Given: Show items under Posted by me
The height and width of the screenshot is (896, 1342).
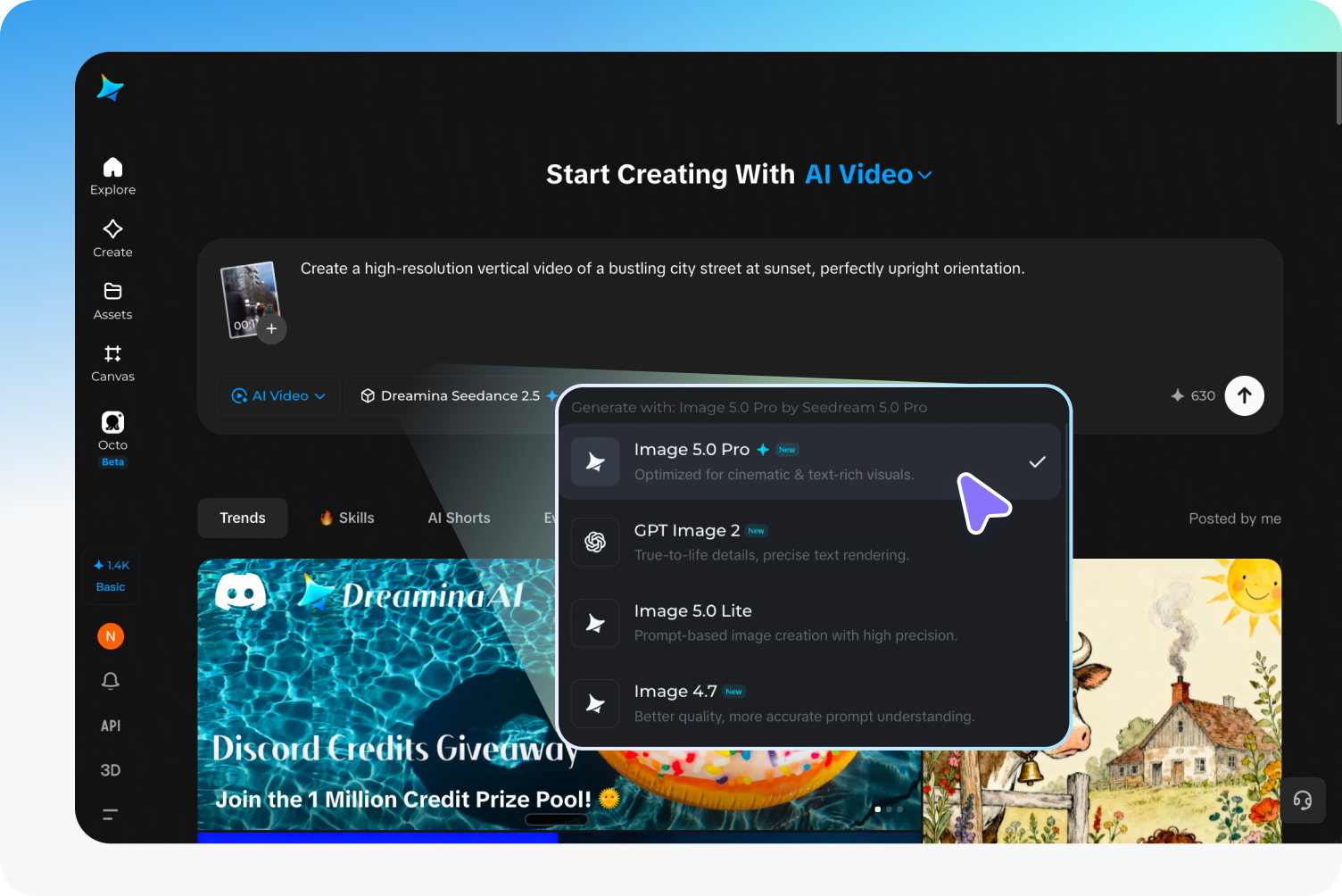Looking at the screenshot, I should pyautogui.click(x=1235, y=519).
